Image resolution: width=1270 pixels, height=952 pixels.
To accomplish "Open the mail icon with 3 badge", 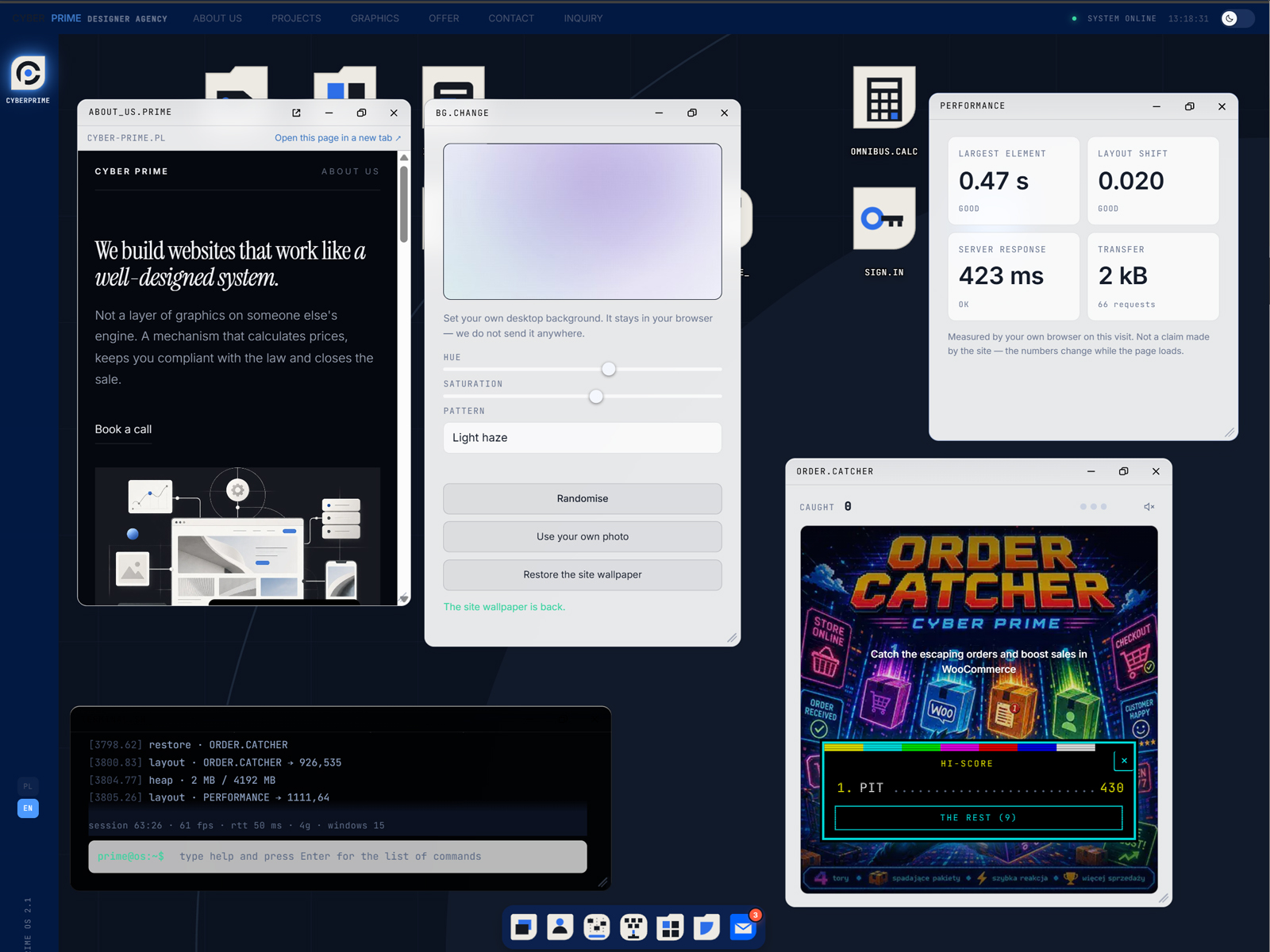I will coord(744,927).
